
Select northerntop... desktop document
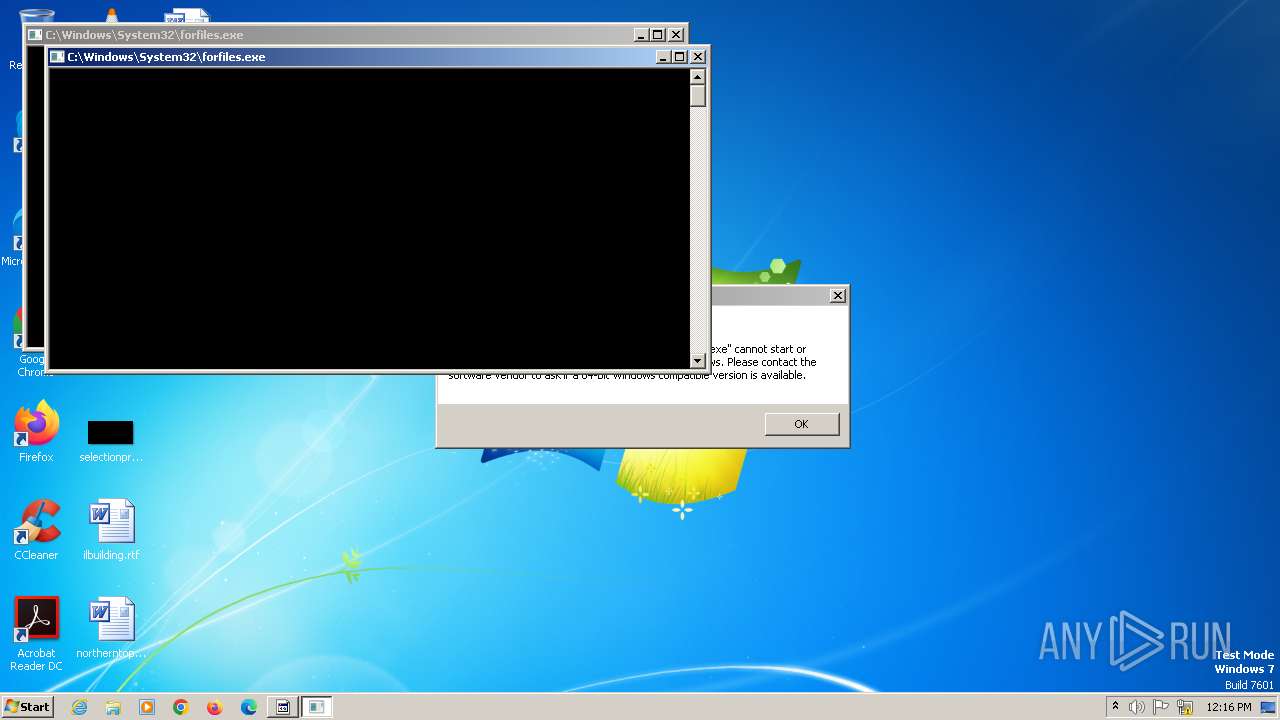[x=111, y=628]
